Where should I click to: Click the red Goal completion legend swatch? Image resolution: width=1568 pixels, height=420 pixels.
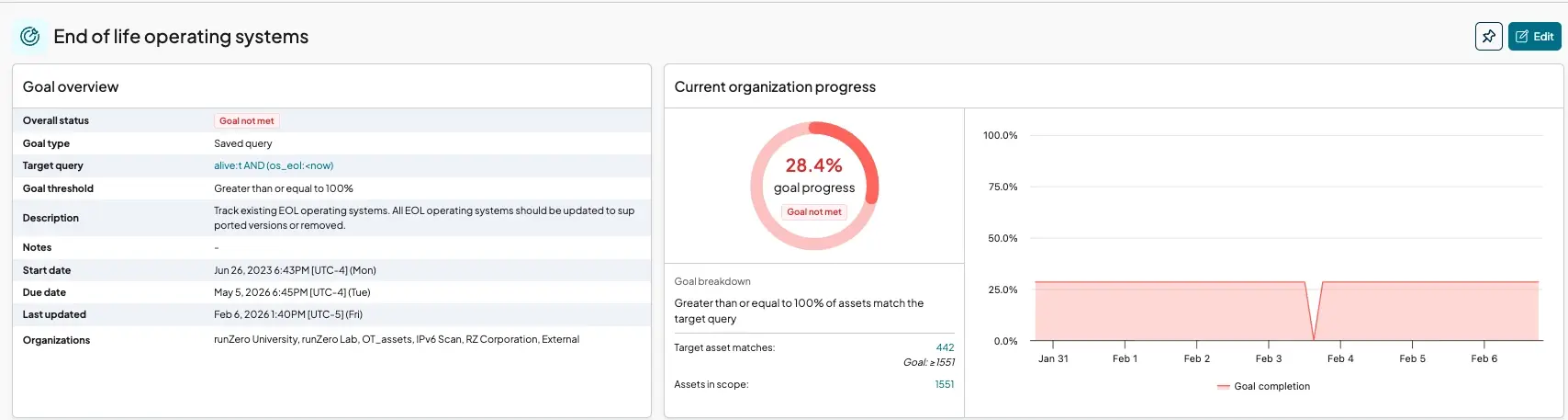[1223, 387]
